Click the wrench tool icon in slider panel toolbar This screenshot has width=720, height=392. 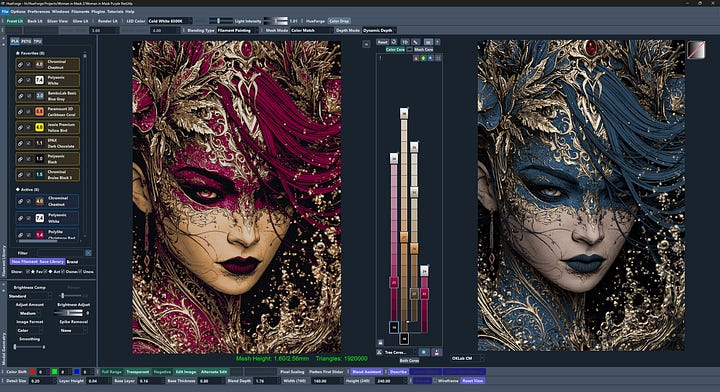click(x=416, y=42)
